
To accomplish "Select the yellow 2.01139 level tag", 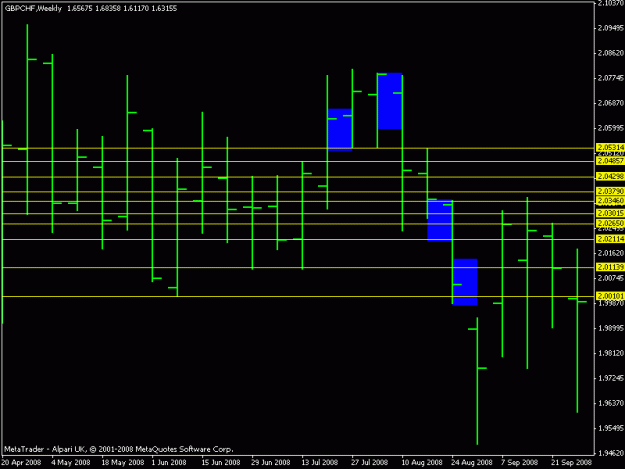I will coord(610,267).
